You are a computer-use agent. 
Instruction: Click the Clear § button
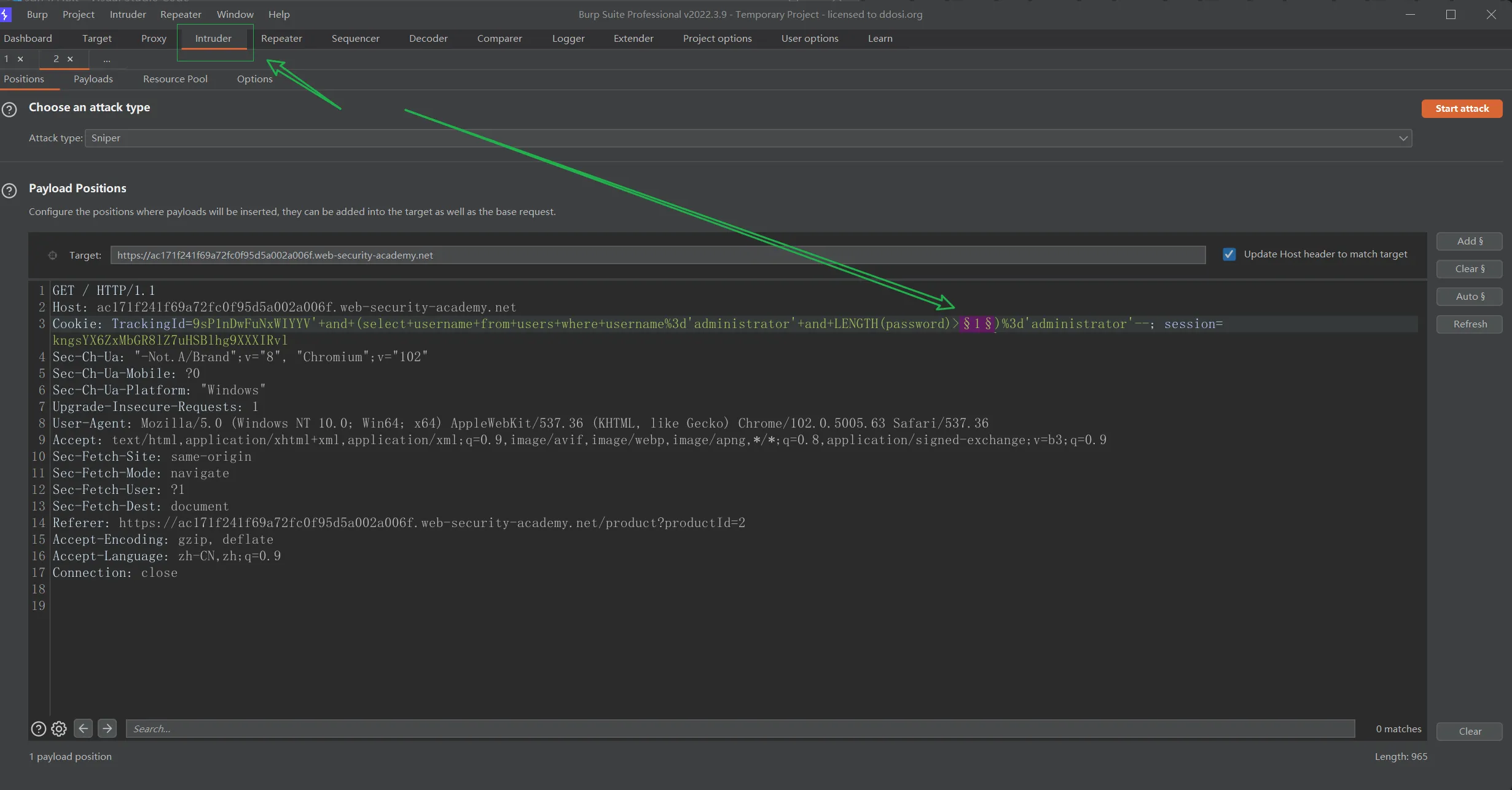pos(1469,269)
